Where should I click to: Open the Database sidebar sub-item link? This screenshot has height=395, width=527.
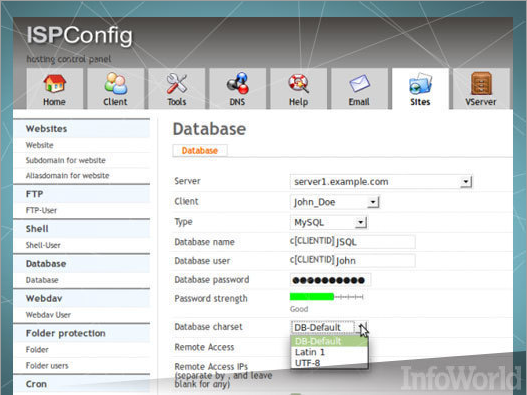pos(42,280)
